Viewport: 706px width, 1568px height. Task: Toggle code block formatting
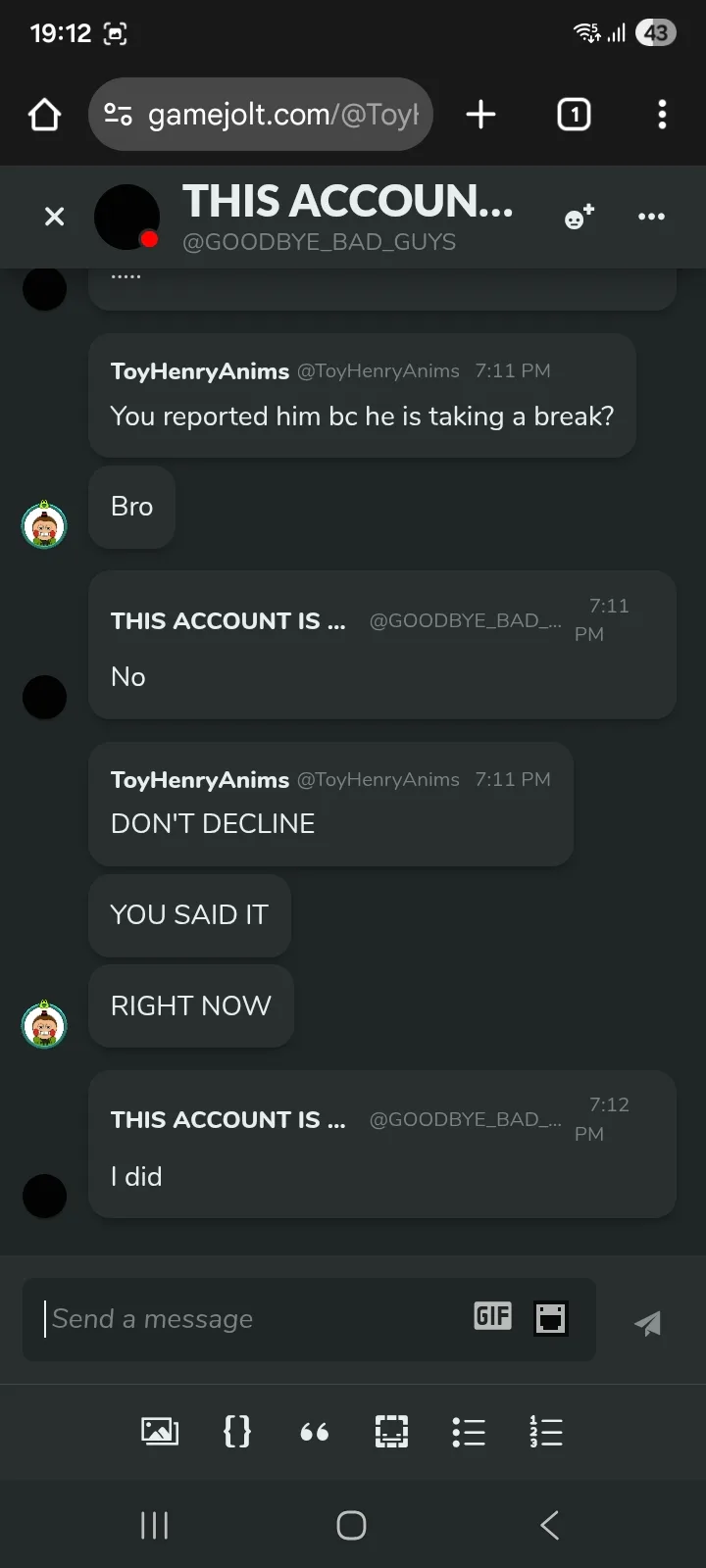coord(237,1432)
